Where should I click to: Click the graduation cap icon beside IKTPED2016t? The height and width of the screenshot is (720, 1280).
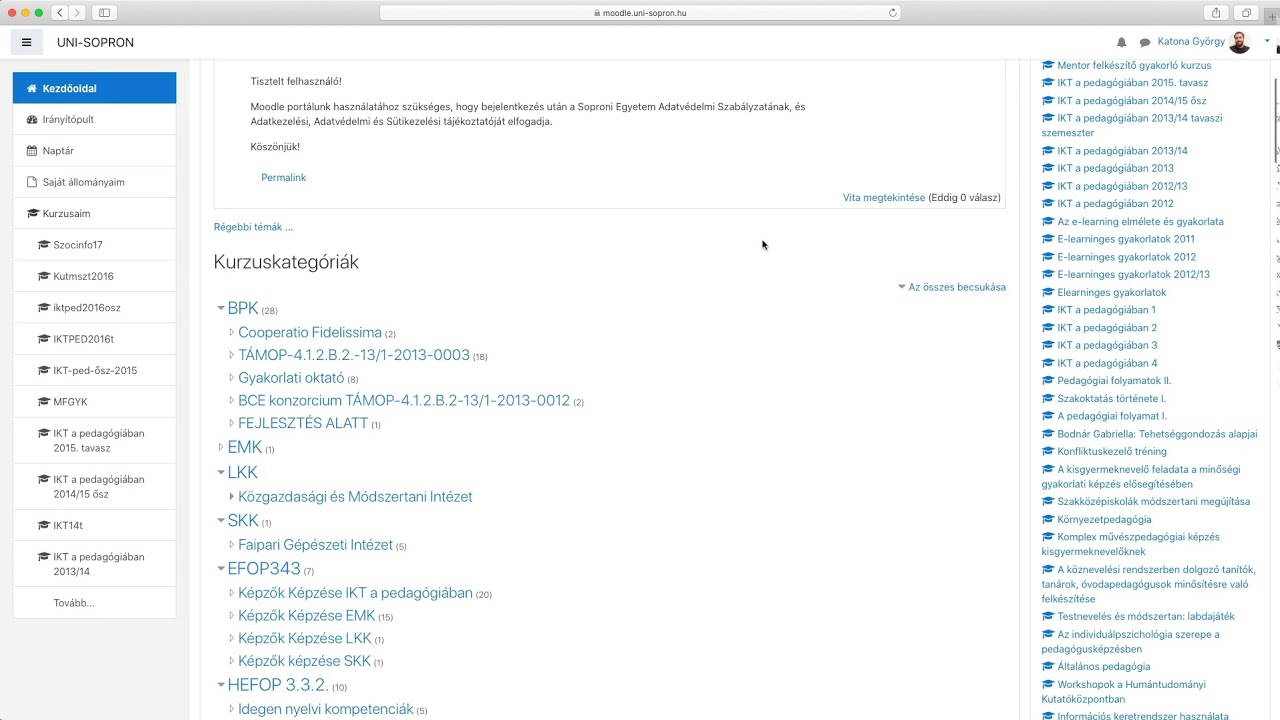point(44,339)
